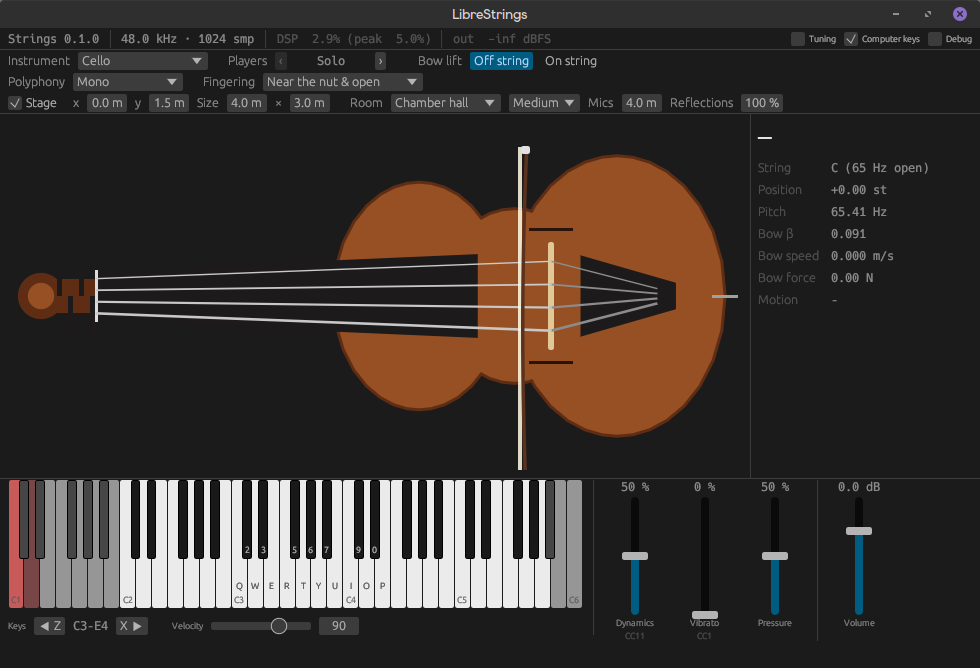Image resolution: width=980 pixels, height=668 pixels.
Task: Click black piano key labeled 7
Action: point(326,519)
